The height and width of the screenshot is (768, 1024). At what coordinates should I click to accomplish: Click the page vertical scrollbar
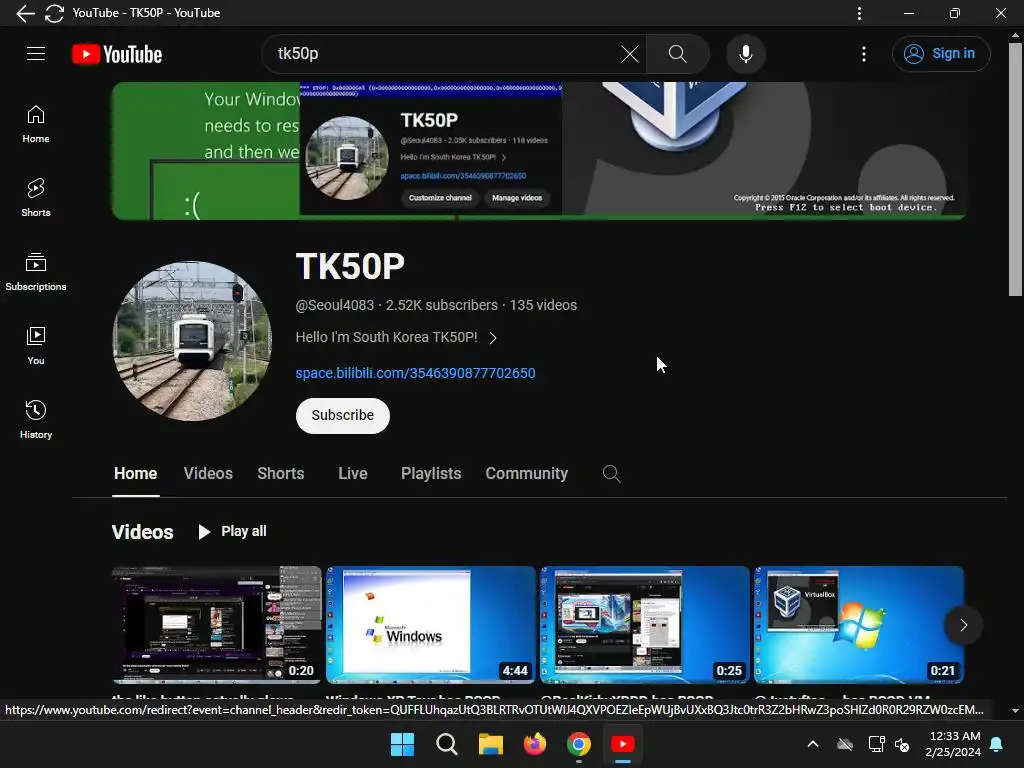(1015, 170)
